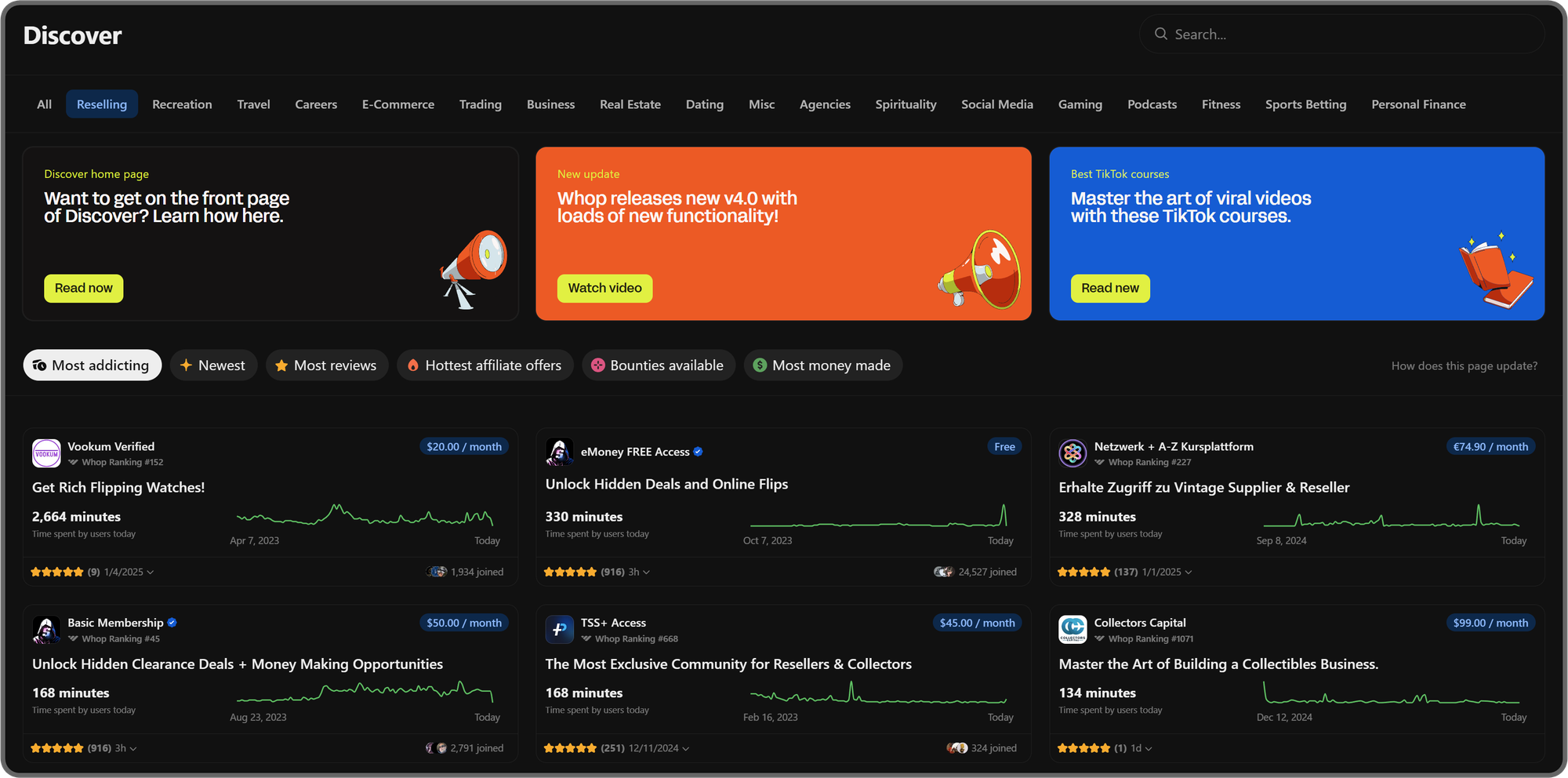The width and height of the screenshot is (1568, 778).
Task: Open the E-Commerce category tab
Action: click(398, 104)
